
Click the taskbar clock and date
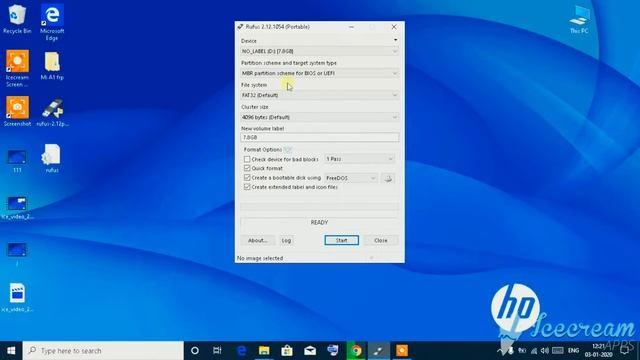click(x=598, y=351)
